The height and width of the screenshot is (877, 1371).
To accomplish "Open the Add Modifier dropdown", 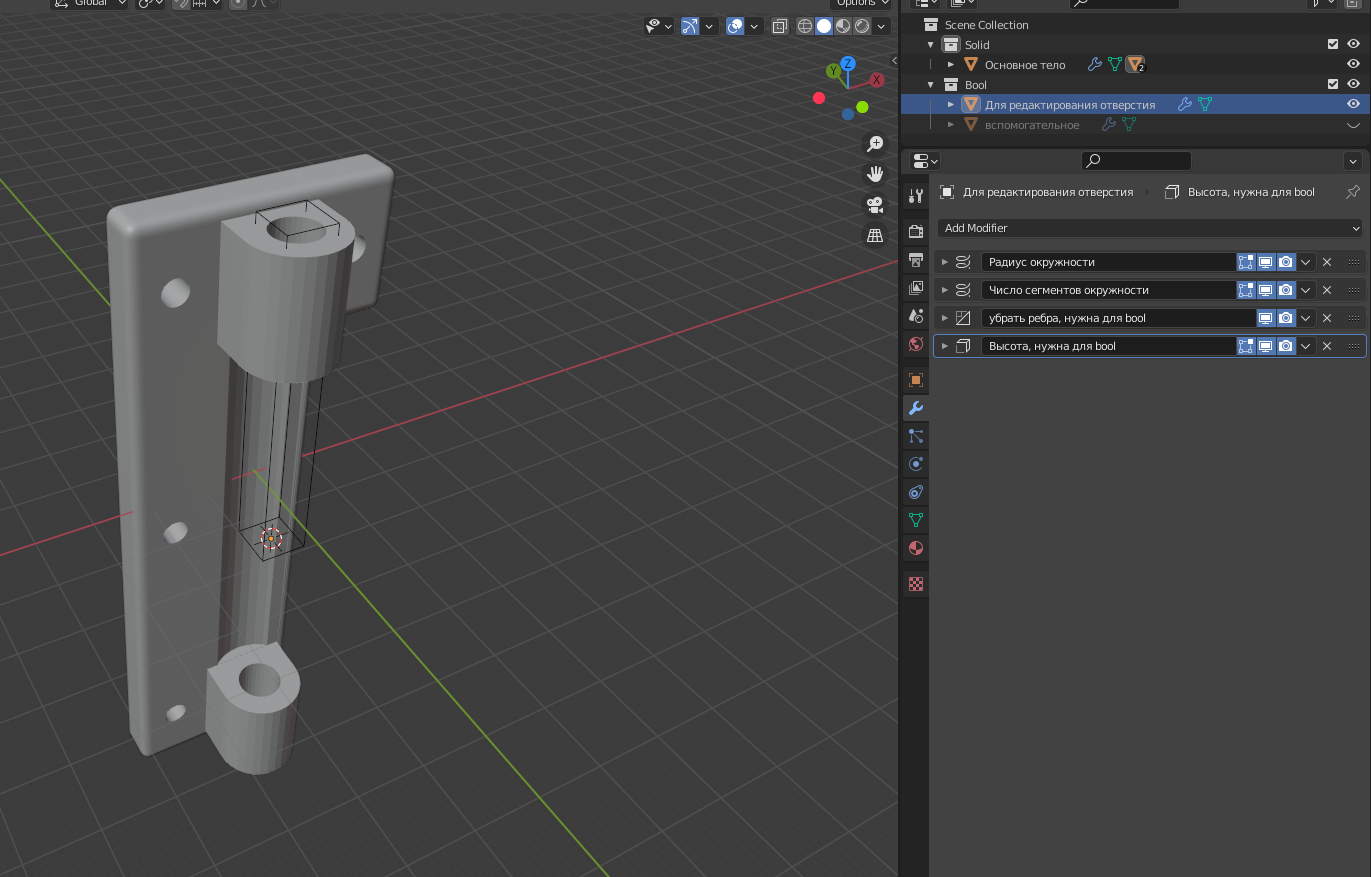I will point(1150,228).
